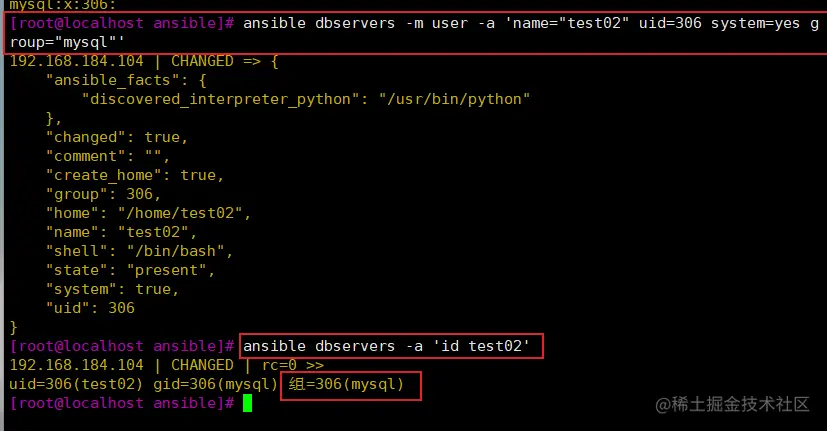Select the "/bin/bash" shell value

(176, 251)
